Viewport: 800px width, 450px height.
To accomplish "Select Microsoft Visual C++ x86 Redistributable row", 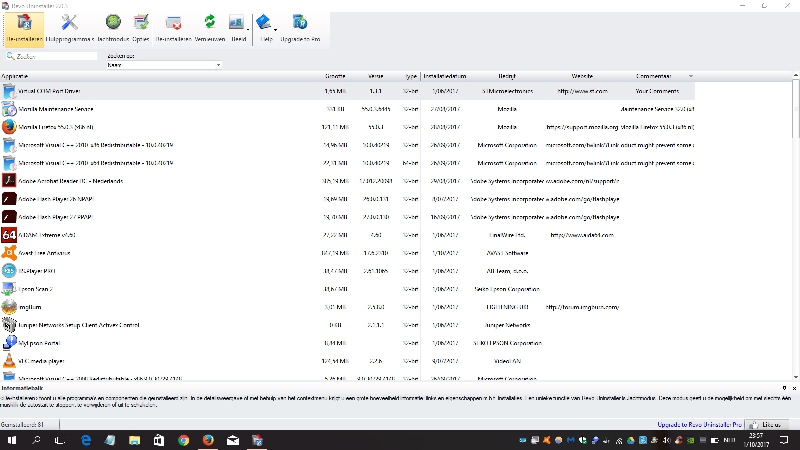I will [x=347, y=145].
